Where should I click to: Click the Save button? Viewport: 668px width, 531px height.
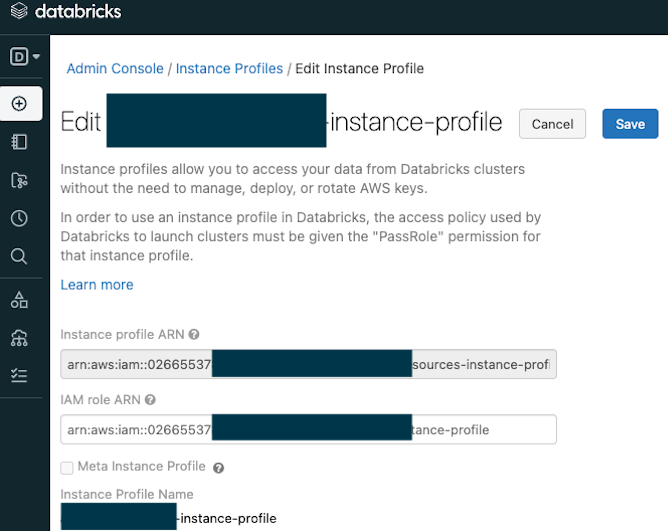tap(630, 124)
